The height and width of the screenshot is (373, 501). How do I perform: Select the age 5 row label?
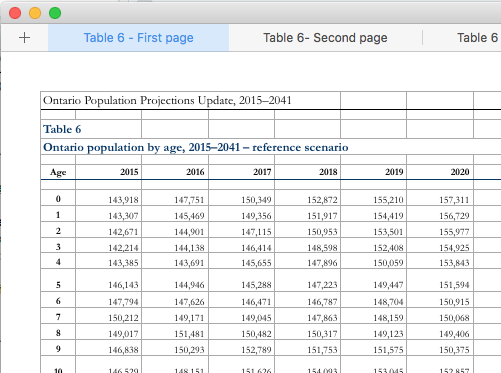[58, 281]
